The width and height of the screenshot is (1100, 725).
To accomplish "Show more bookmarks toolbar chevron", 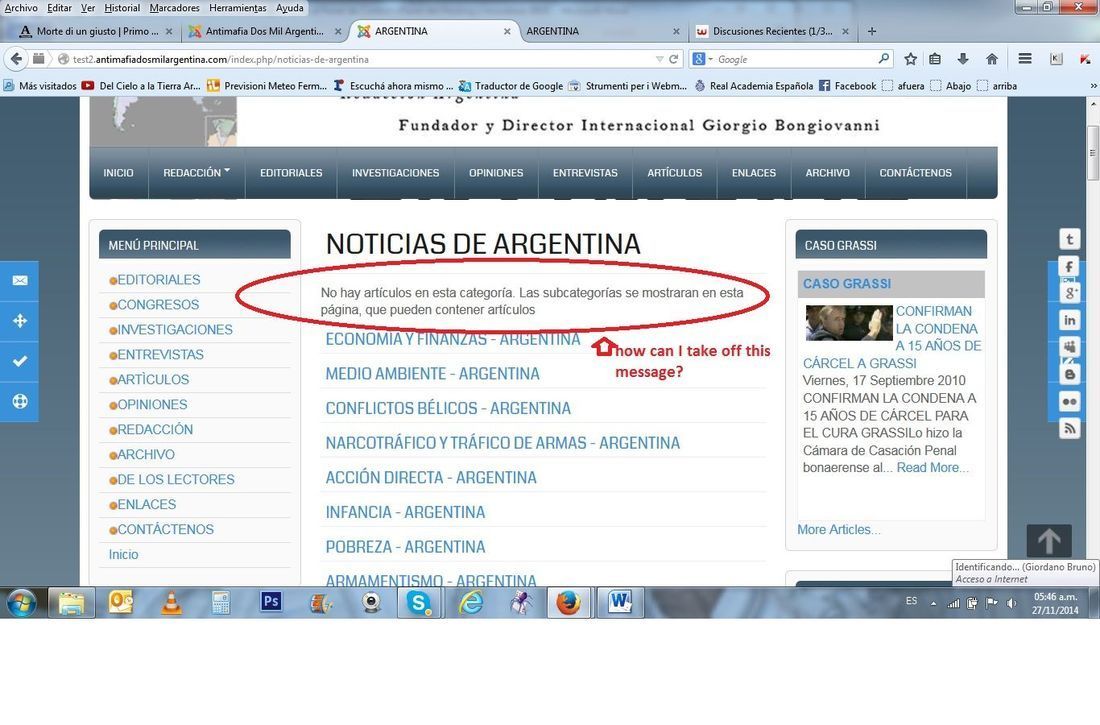I will coord(1093,86).
